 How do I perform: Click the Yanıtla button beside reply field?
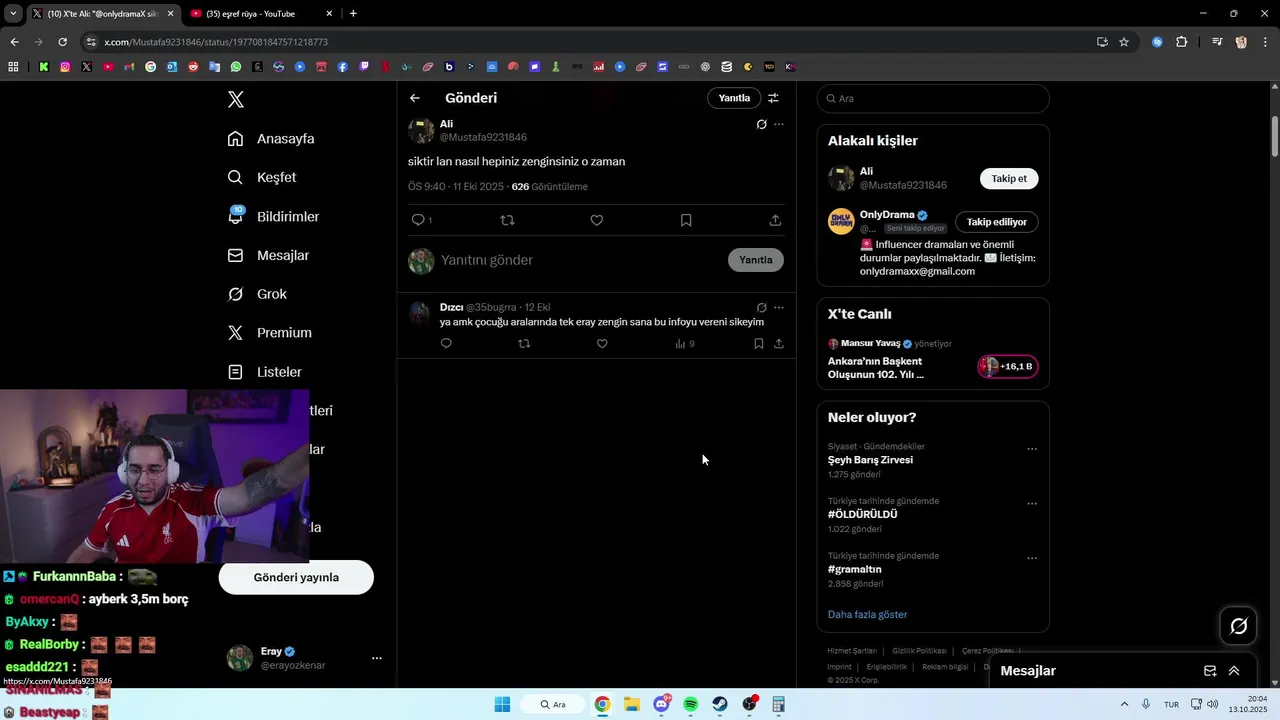756,260
